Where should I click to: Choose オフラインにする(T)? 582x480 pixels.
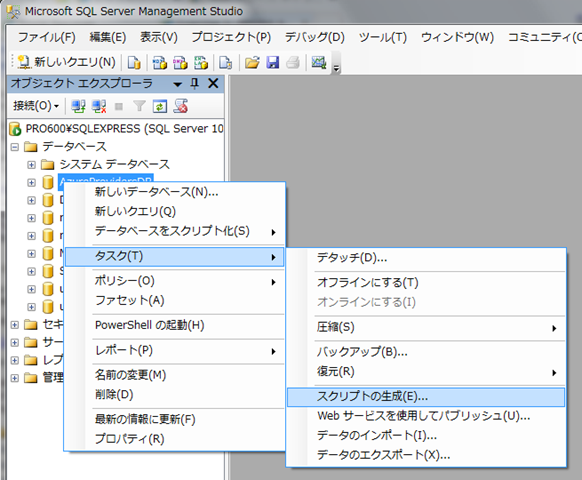[x=426, y=283]
